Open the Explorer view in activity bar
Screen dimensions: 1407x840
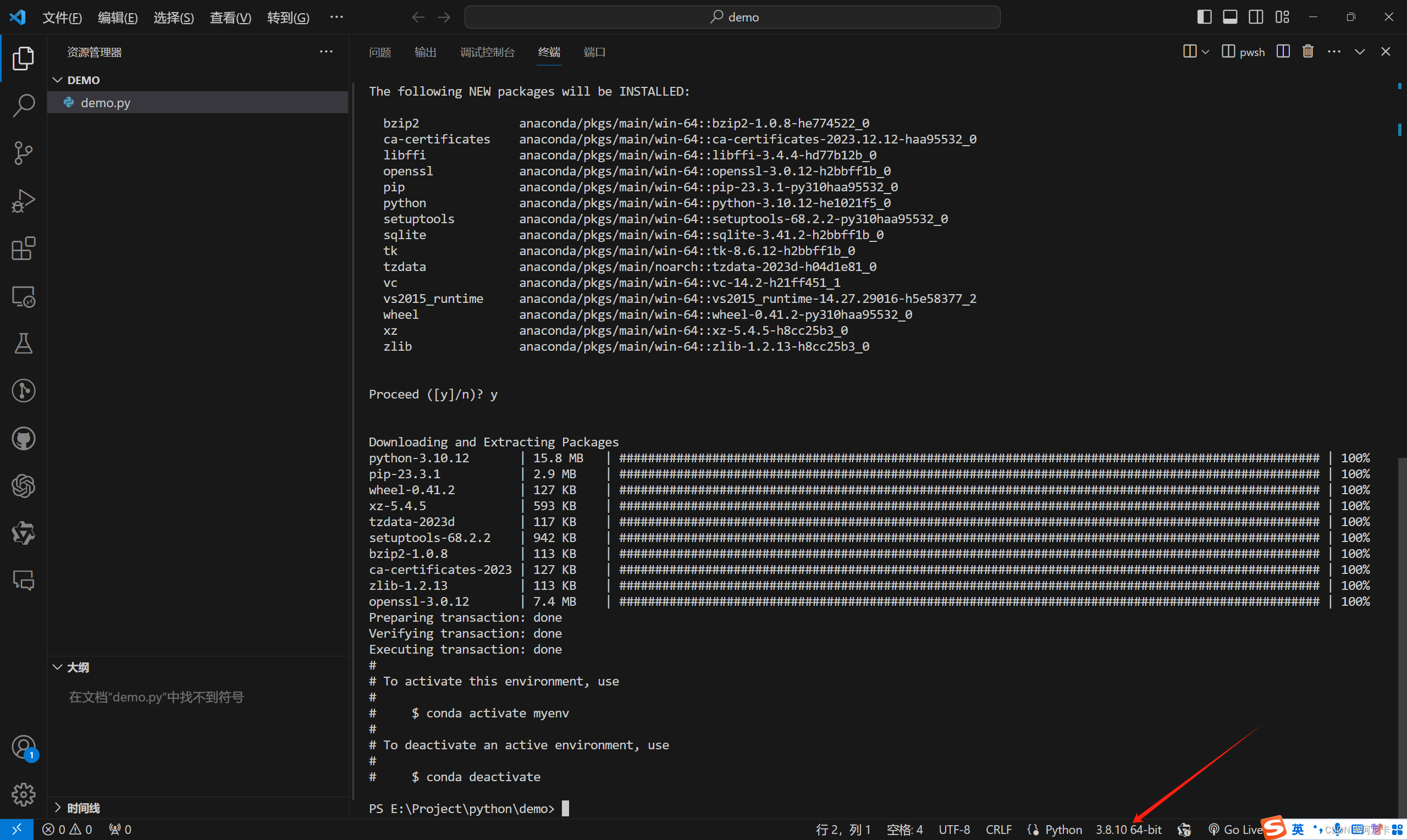pyautogui.click(x=23, y=58)
